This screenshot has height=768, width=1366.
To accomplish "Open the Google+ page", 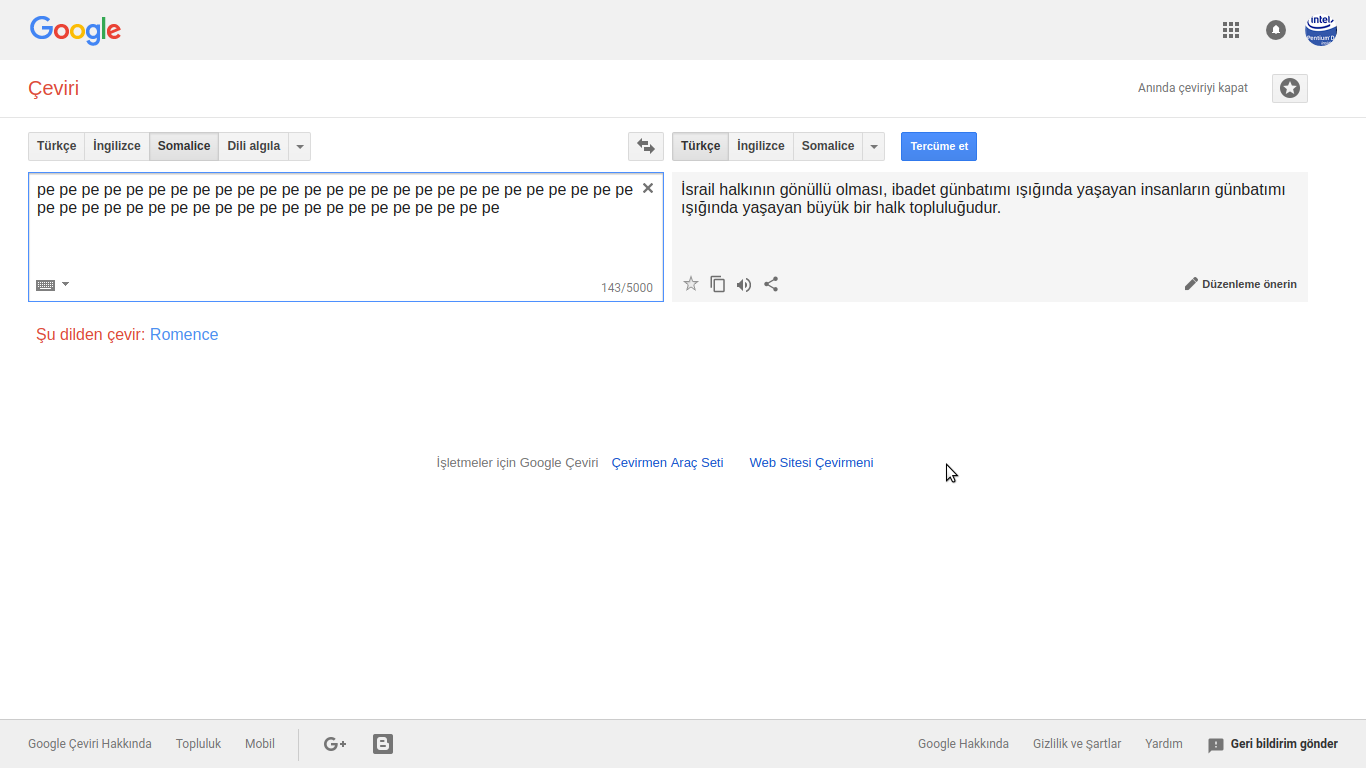I will point(335,743).
